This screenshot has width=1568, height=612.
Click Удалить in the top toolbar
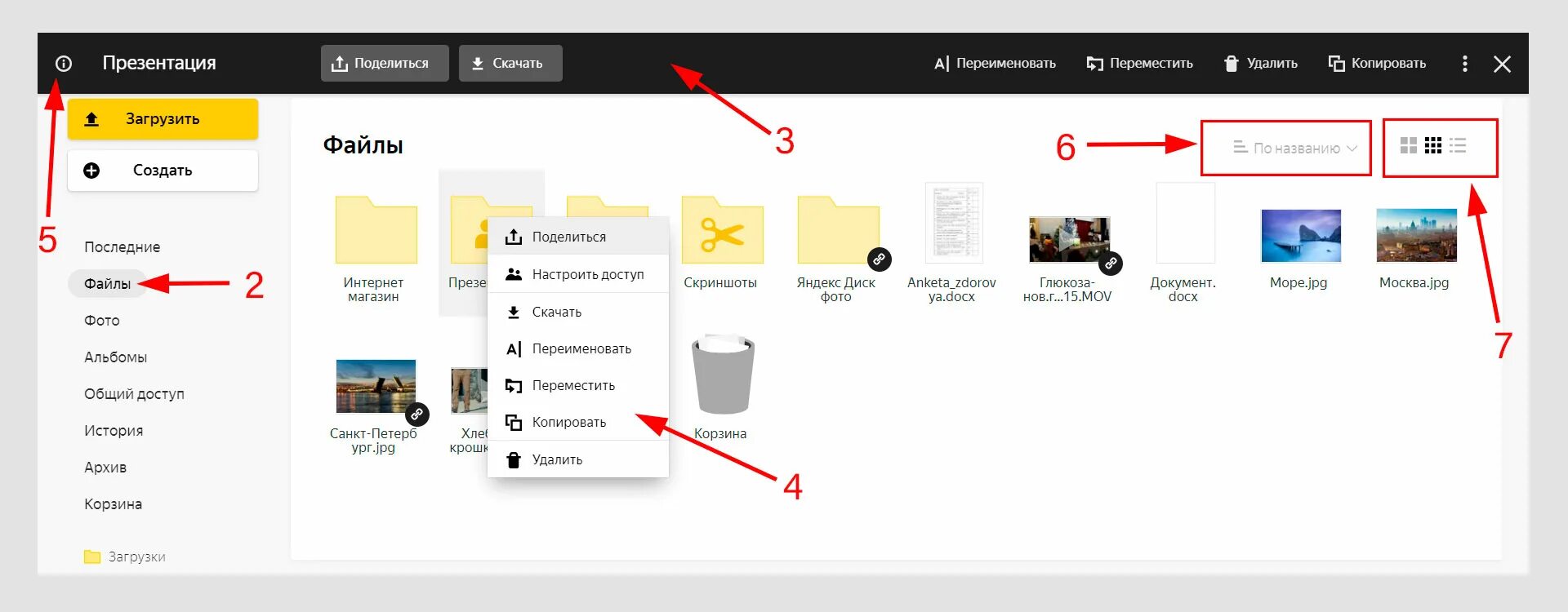click(1261, 63)
